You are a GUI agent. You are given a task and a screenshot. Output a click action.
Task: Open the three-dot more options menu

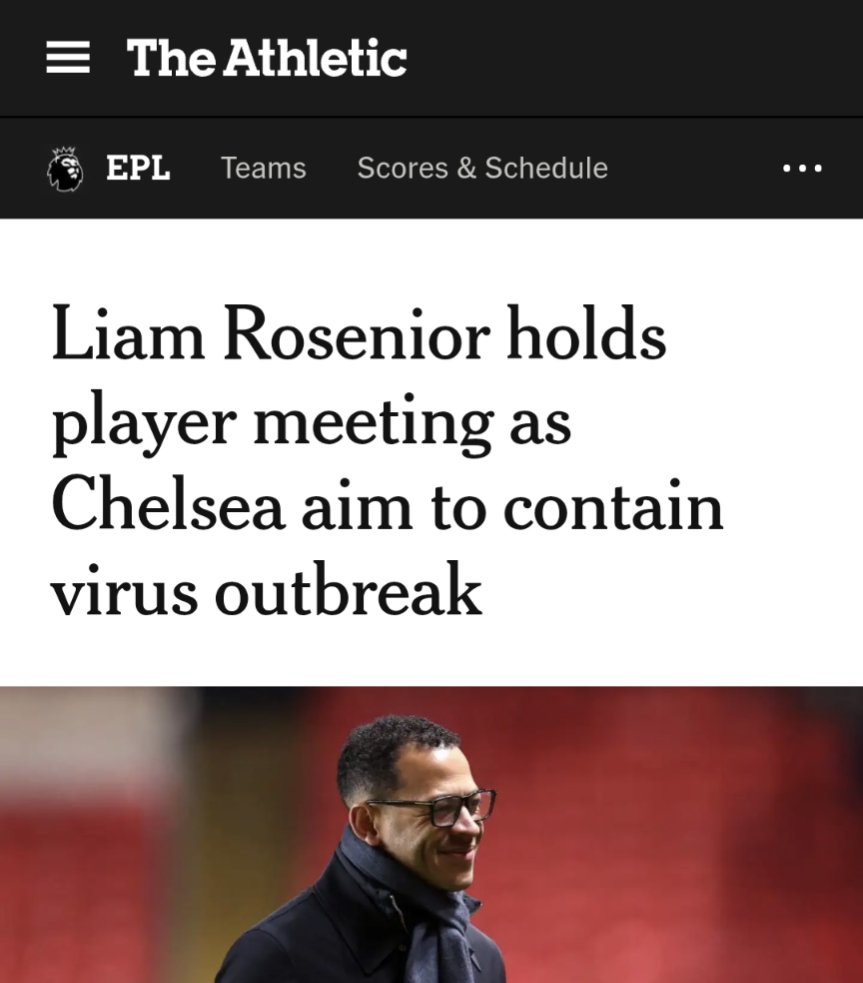coord(802,168)
